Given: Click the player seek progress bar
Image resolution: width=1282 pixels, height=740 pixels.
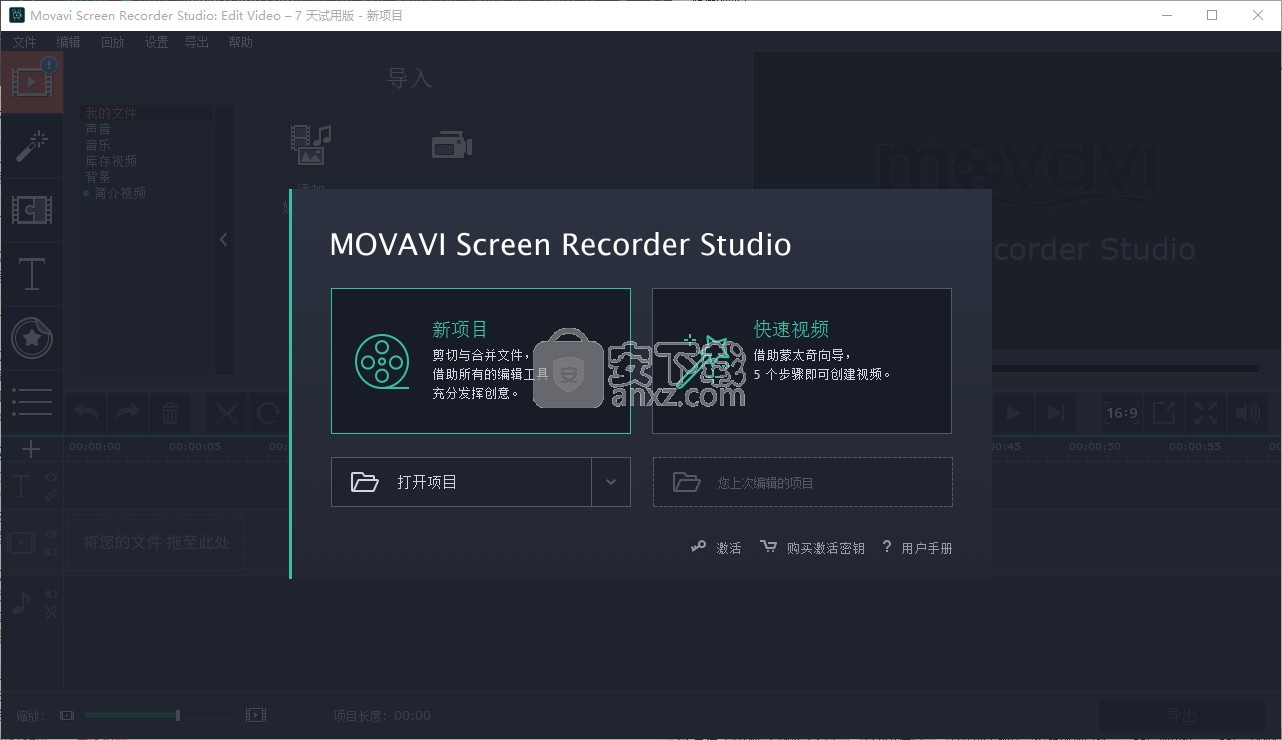Looking at the screenshot, I should (1125, 369).
